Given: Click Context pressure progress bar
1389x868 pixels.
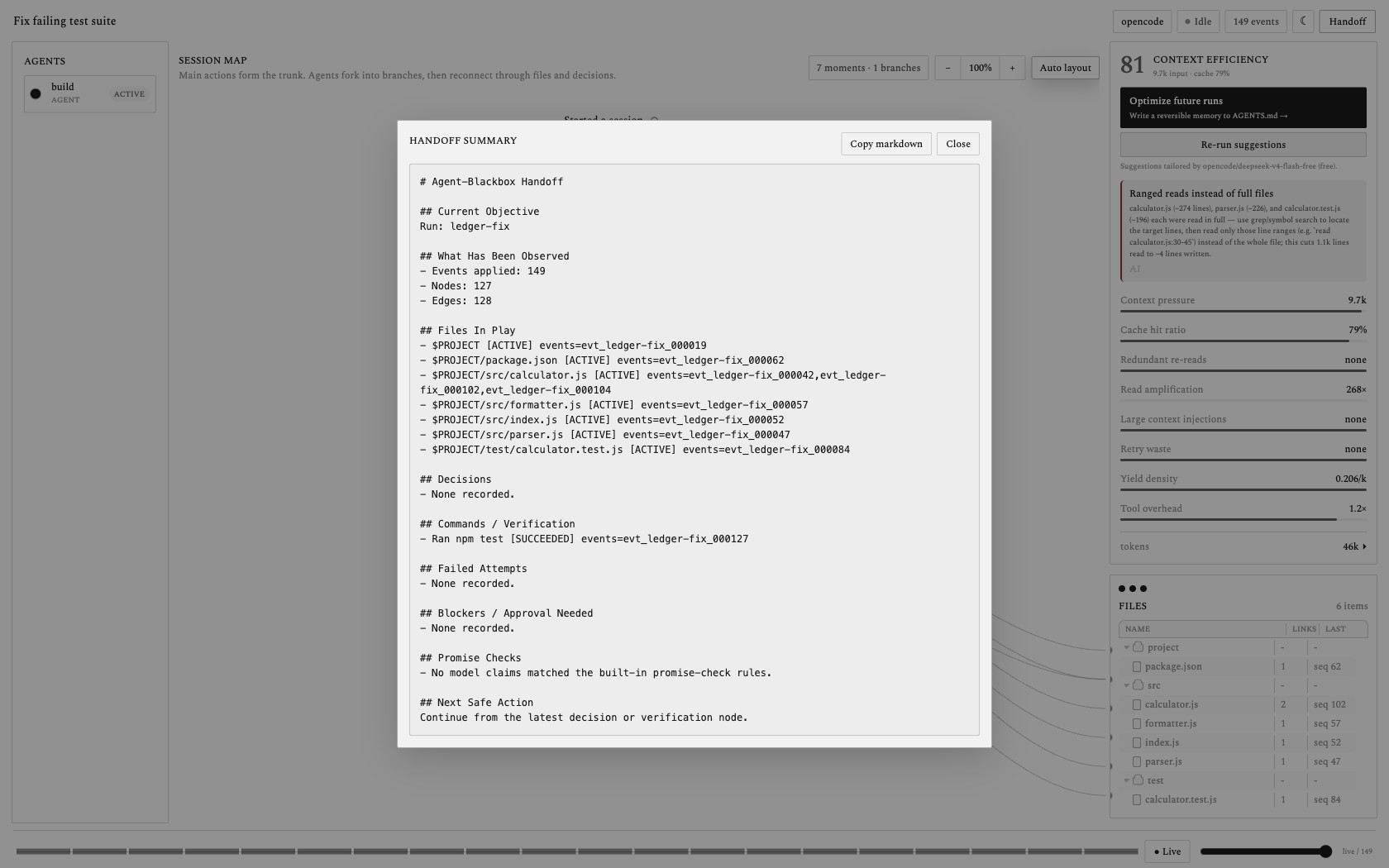Looking at the screenshot, I should [1243, 311].
